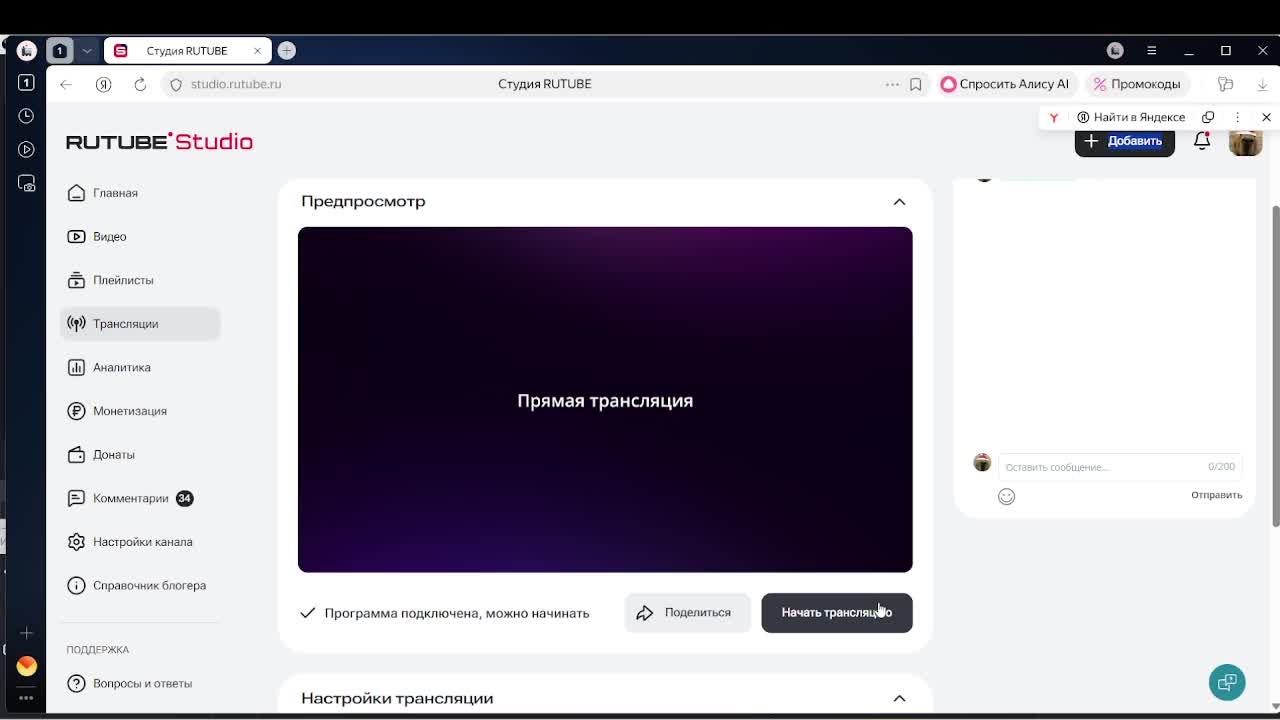1280x720 pixels.
Task: Close the Студия RUTUBE tab
Action: 257,50
